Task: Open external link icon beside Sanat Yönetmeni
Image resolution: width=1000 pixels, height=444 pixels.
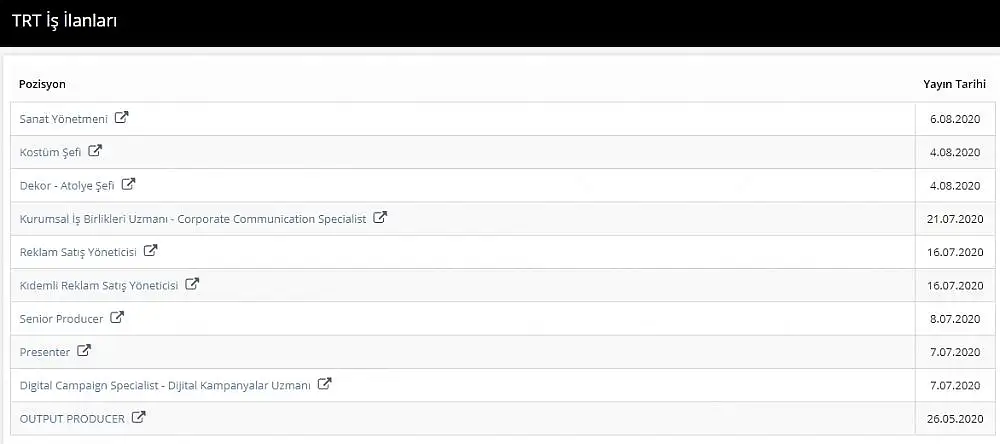Action: [x=121, y=118]
